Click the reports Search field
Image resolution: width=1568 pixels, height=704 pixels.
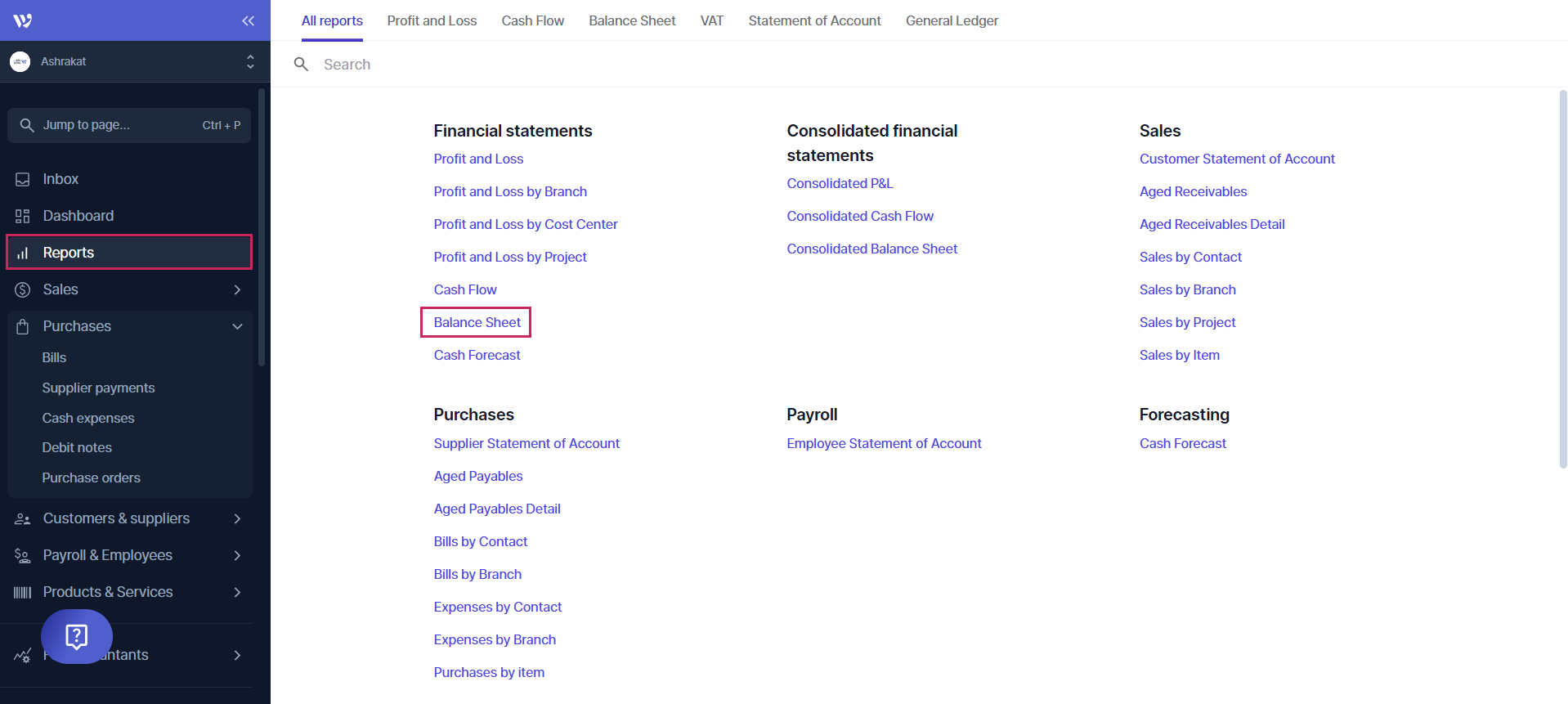coord(572,65)
